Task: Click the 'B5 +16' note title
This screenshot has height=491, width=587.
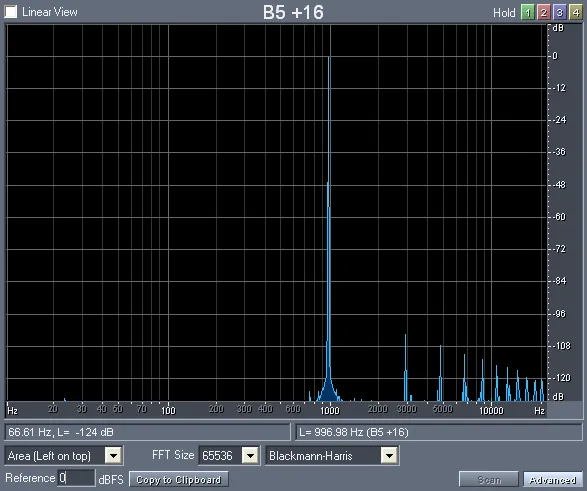Action: (293, 12)
